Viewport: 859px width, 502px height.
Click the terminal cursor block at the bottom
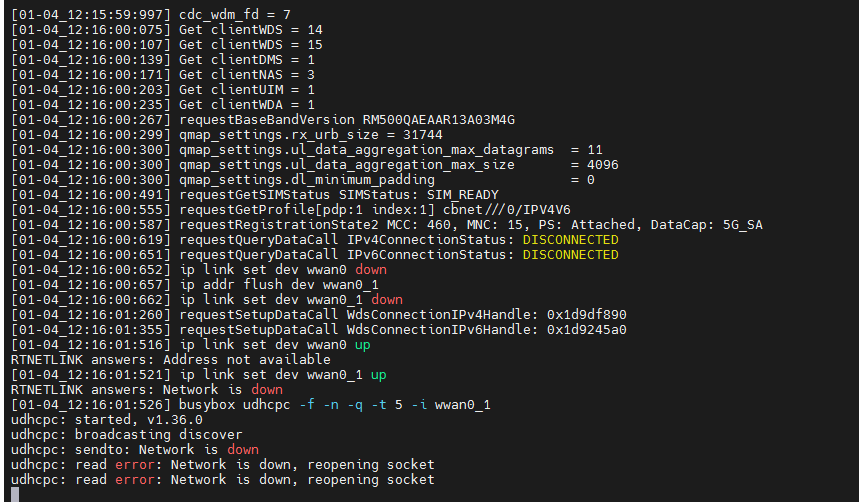click(15, 494)
